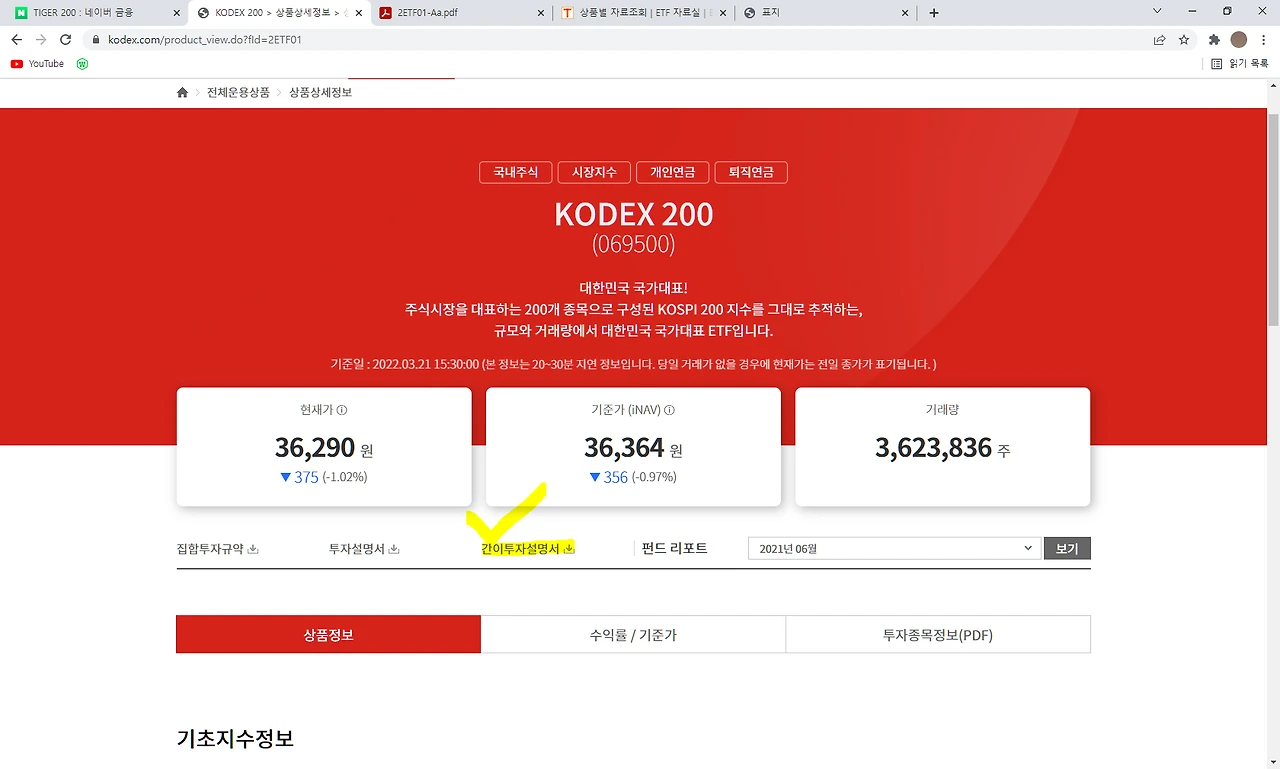Select the 국내주식 tag
Viewport: 1280px width, 769px height.
click(516, 172)
